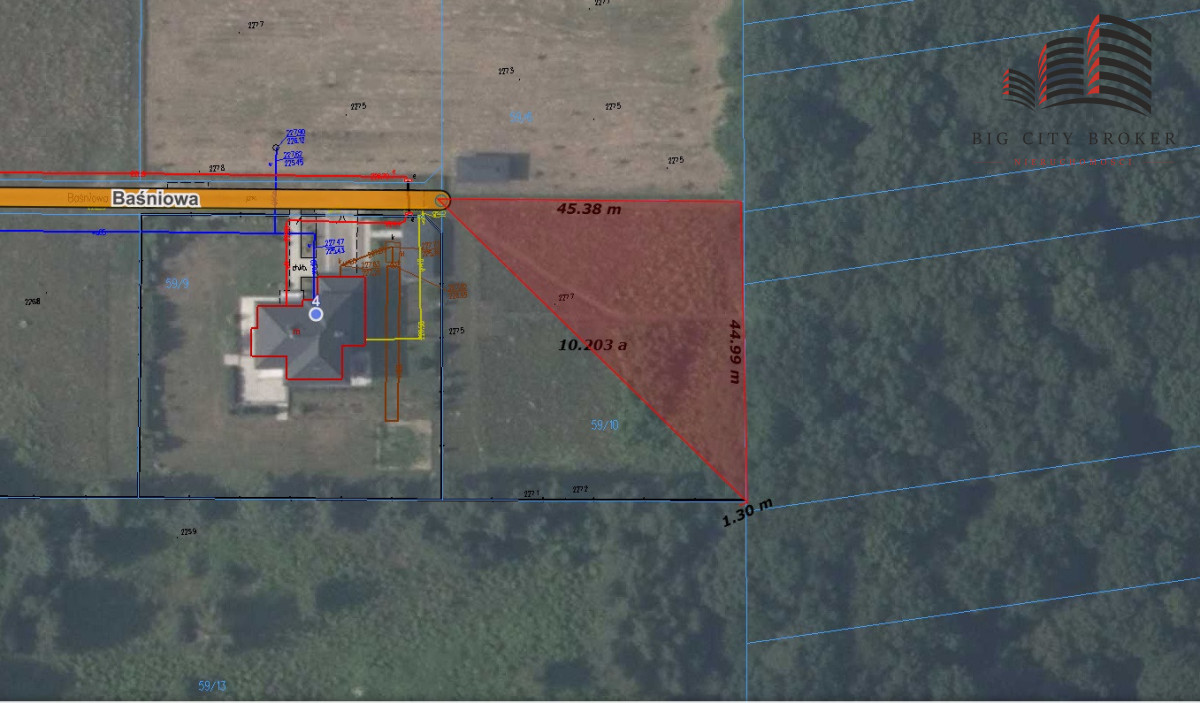Viewport: 1200px width, 703px height.
Task: Click the bottom-right corner vertex of the red triangle
Action: coord(745,498)
